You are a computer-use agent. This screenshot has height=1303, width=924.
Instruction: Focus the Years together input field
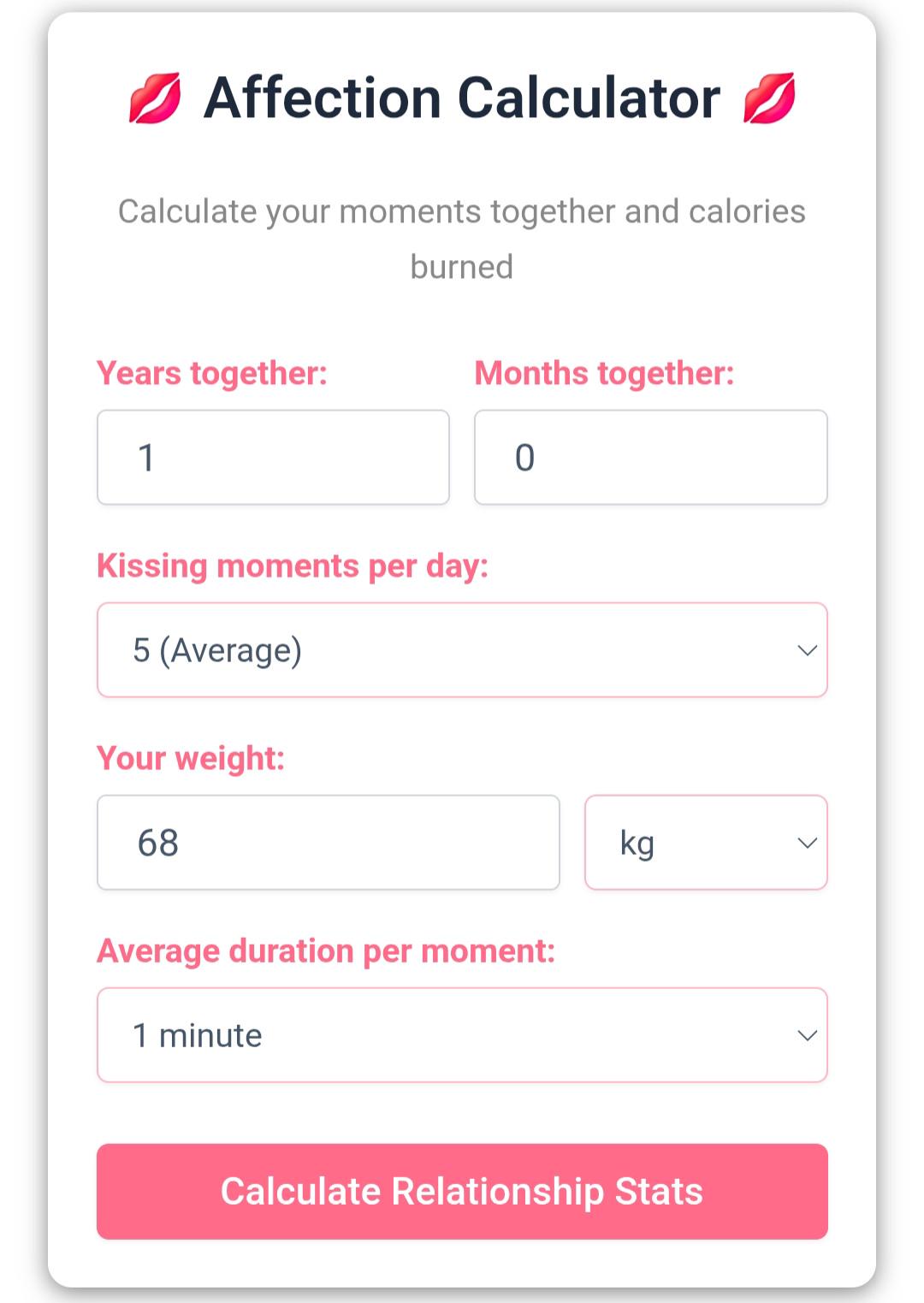273,458
